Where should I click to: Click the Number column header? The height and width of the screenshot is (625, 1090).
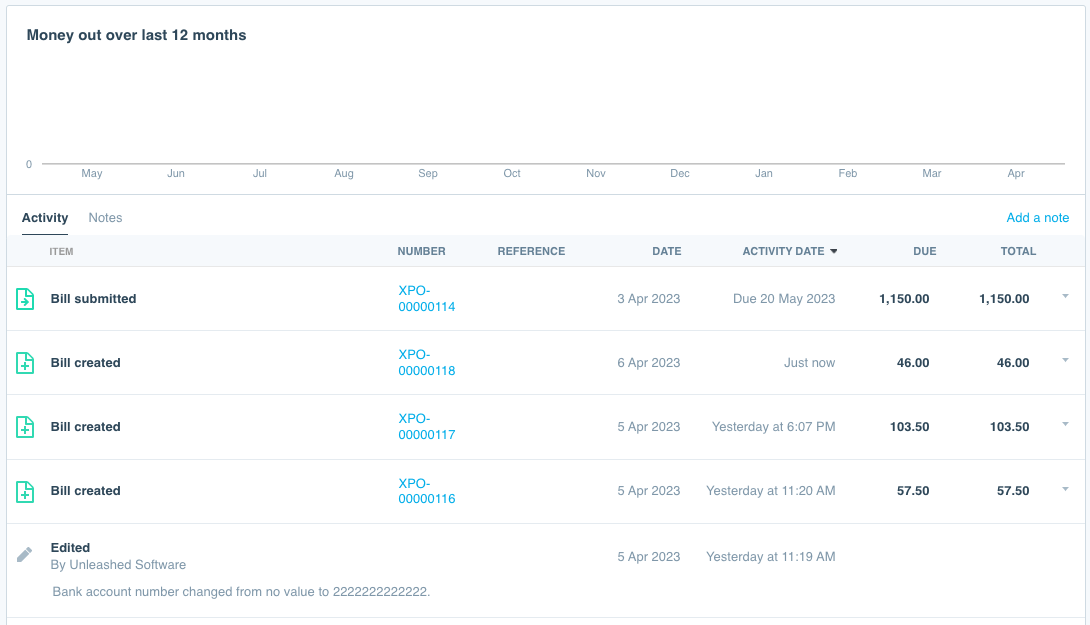[x=421, y=251]
